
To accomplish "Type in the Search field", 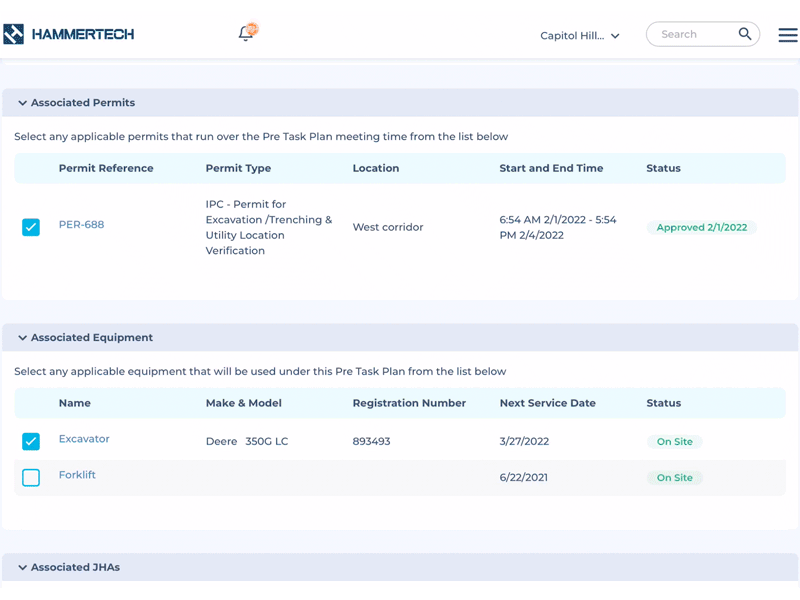I will pos(694,34).
